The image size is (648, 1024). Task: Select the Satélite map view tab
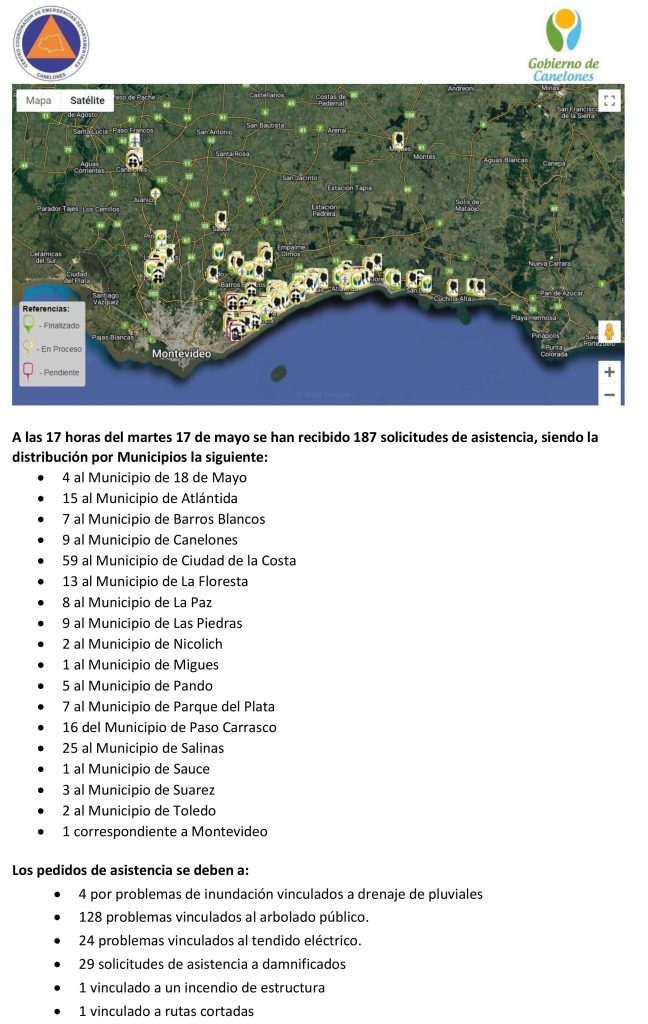tap(88, 100)
